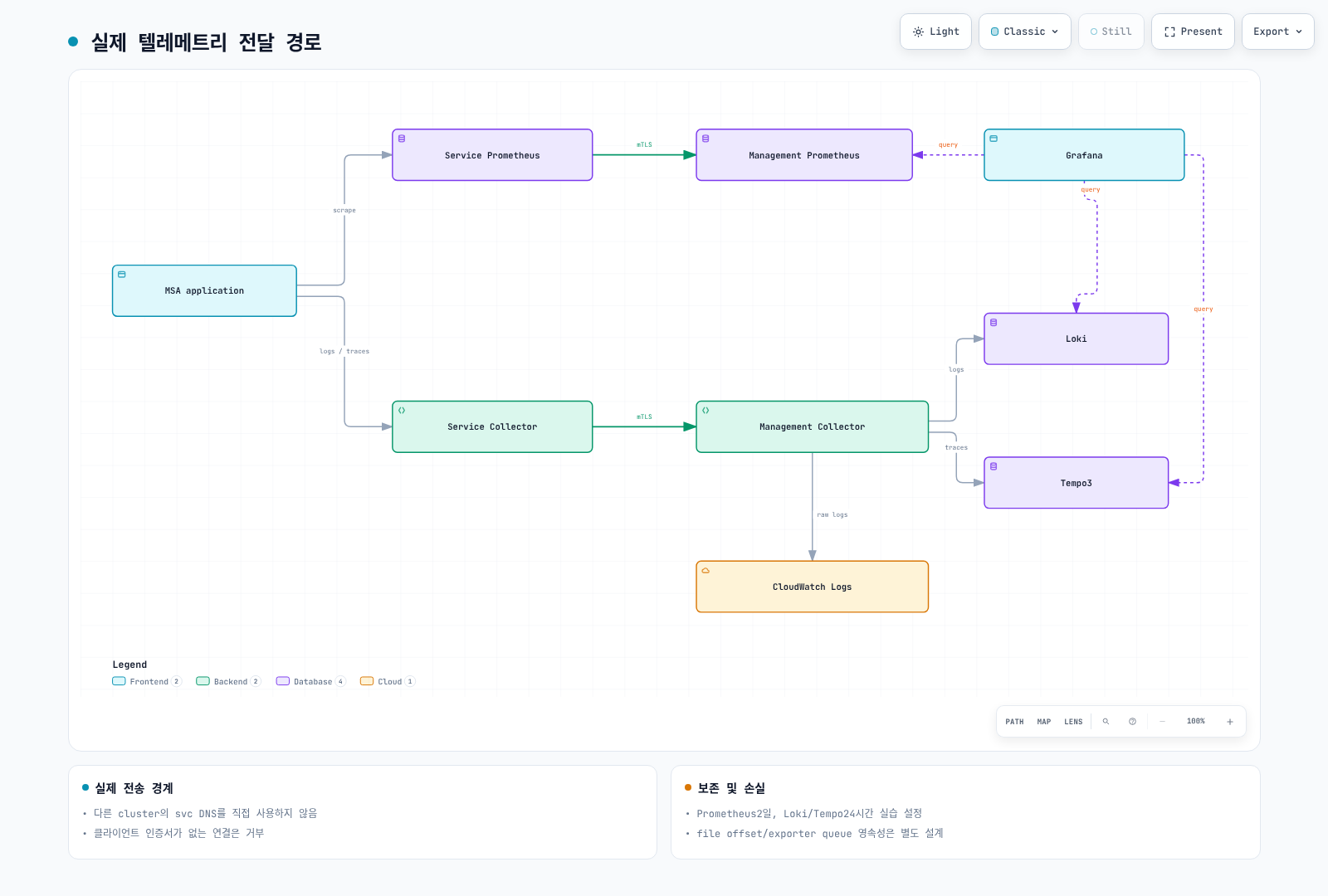Click the fullscreen icon in Present button

click(x=1169, y=32)
